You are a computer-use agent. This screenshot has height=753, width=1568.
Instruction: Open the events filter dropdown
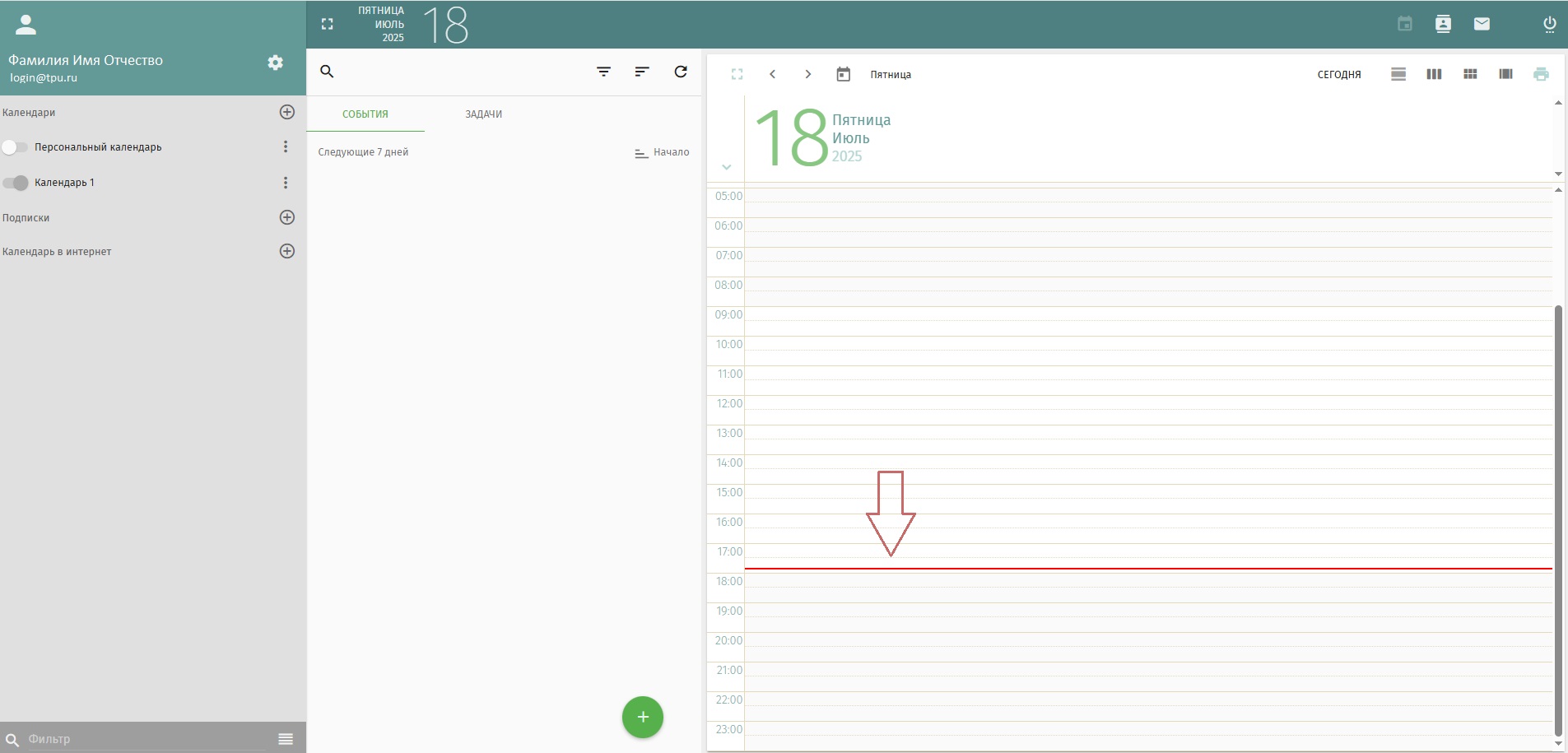603,72
